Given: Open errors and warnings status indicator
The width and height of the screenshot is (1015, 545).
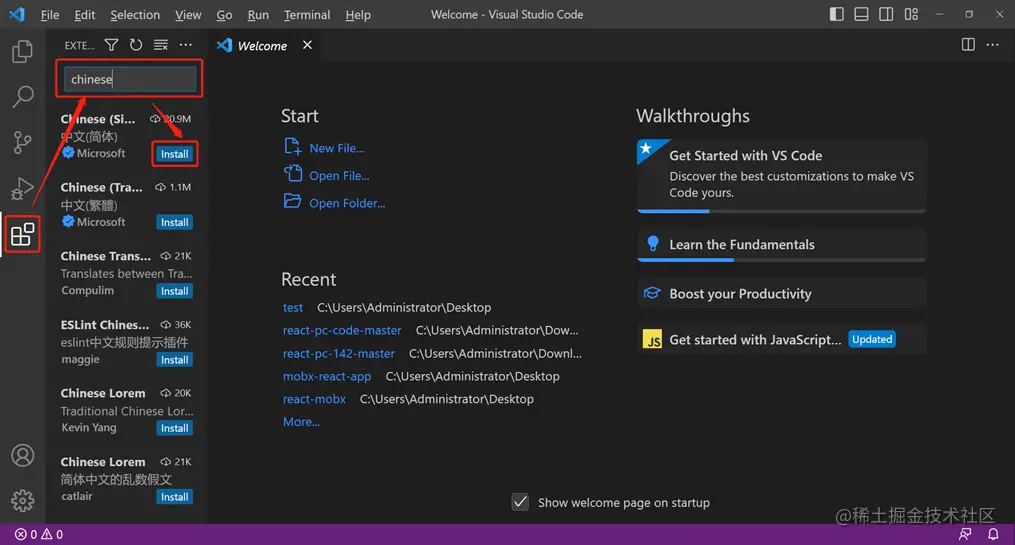Looking at the screenshot, I should [39, 534].
